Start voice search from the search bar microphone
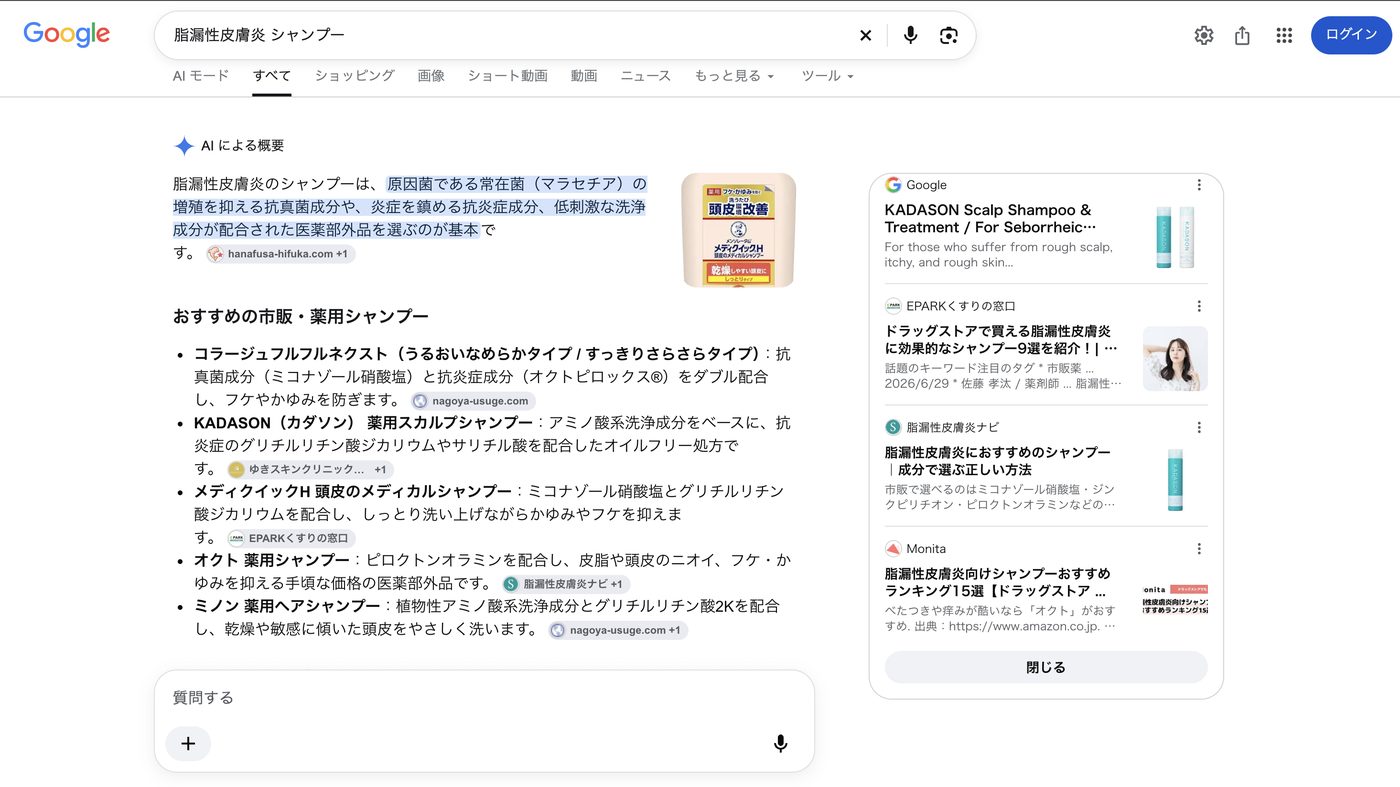The image size is (1400, 787). (910, 35)
